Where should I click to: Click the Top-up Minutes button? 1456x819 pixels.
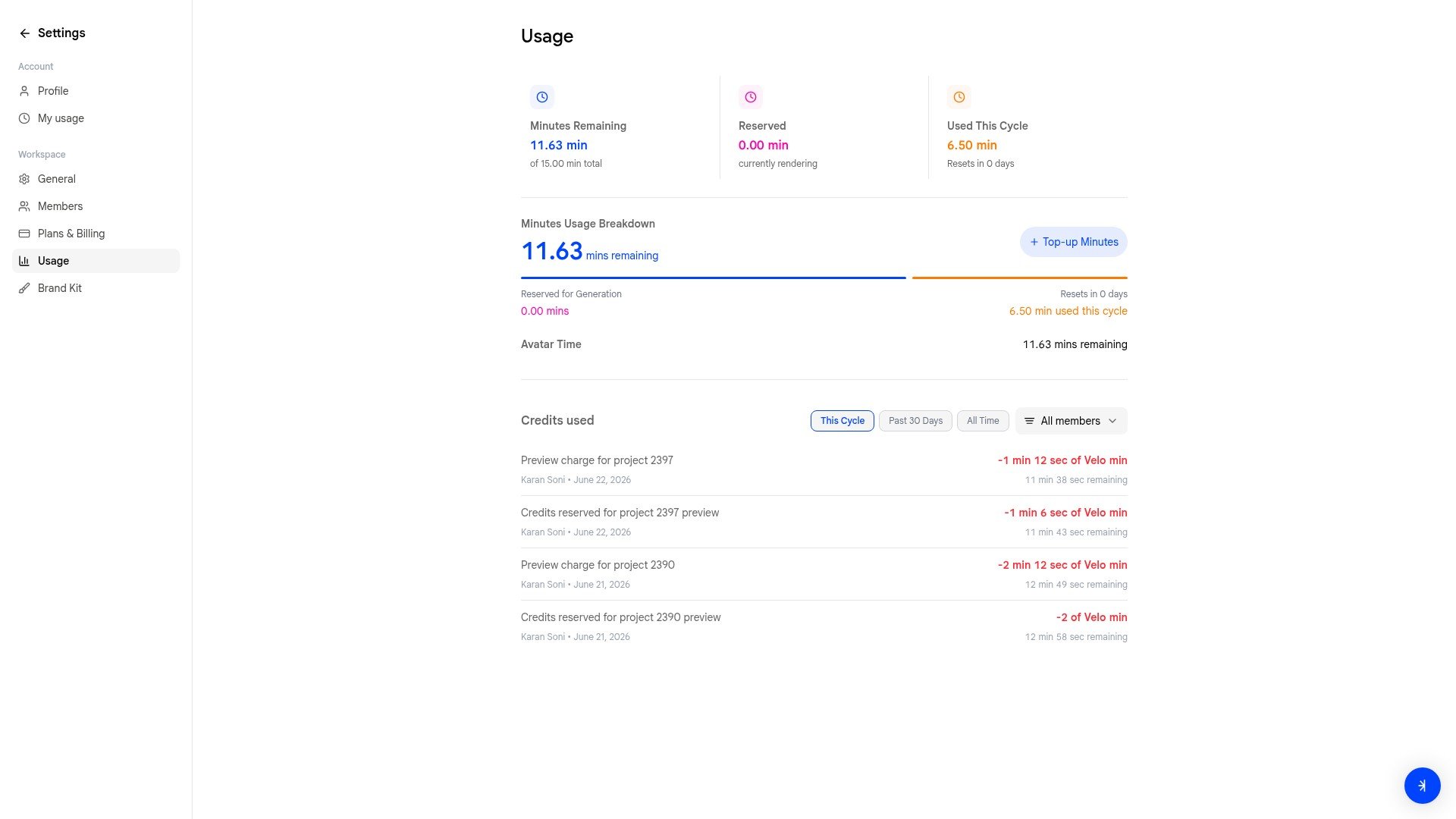coord(1073,242)
